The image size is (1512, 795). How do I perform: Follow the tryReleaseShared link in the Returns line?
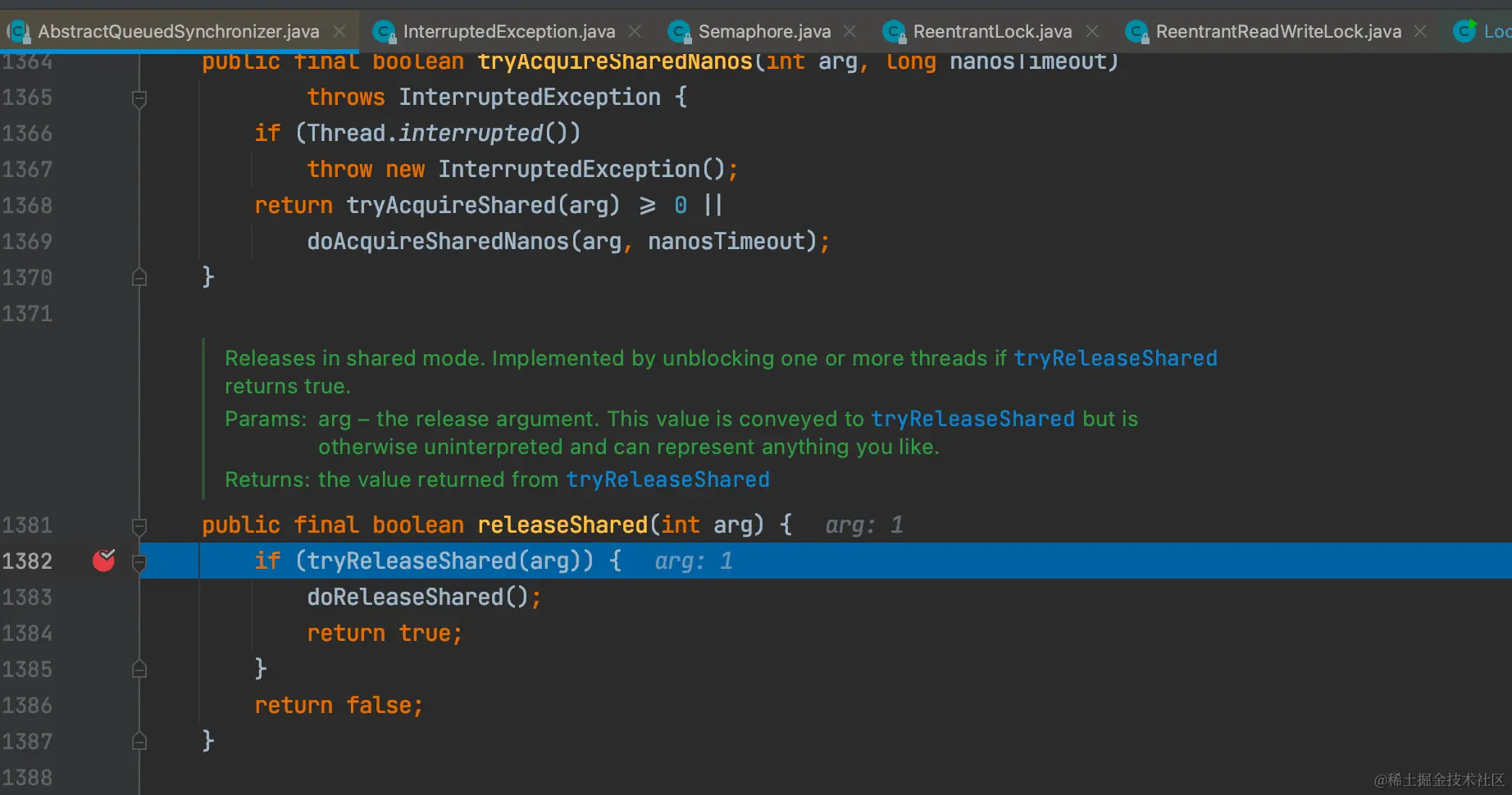667,479
